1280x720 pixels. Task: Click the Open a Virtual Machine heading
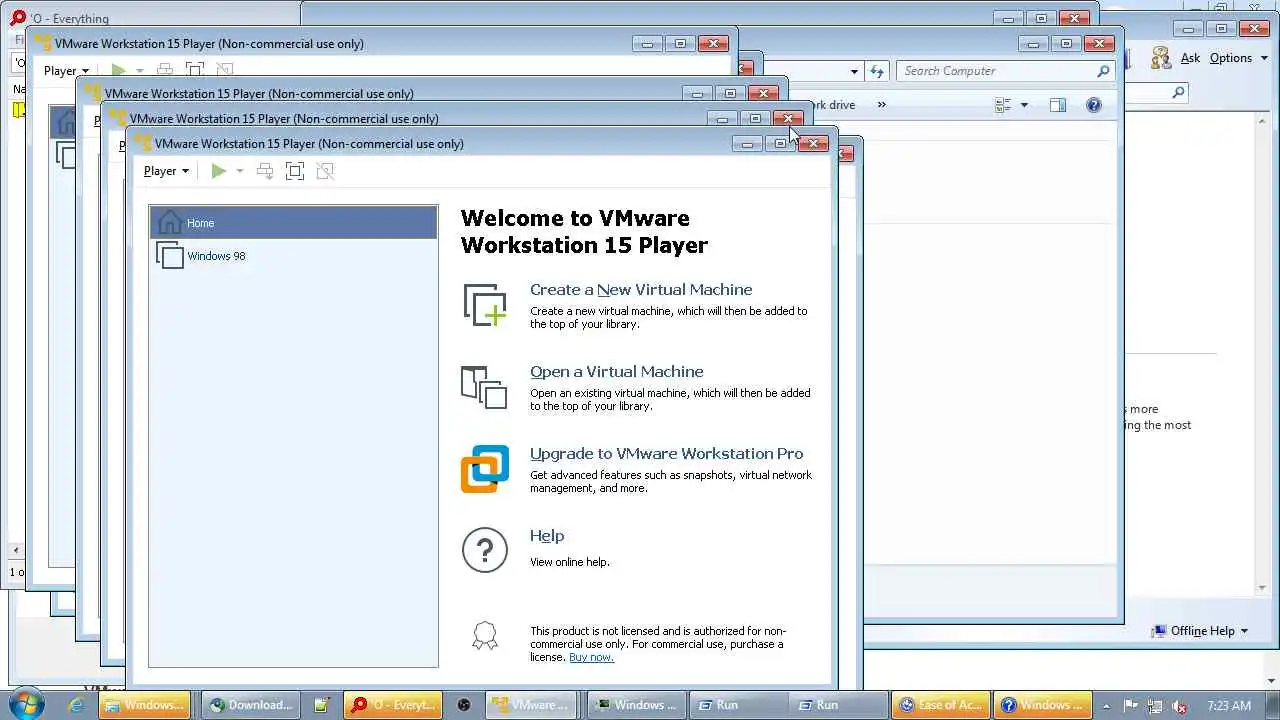click(616, 372)
